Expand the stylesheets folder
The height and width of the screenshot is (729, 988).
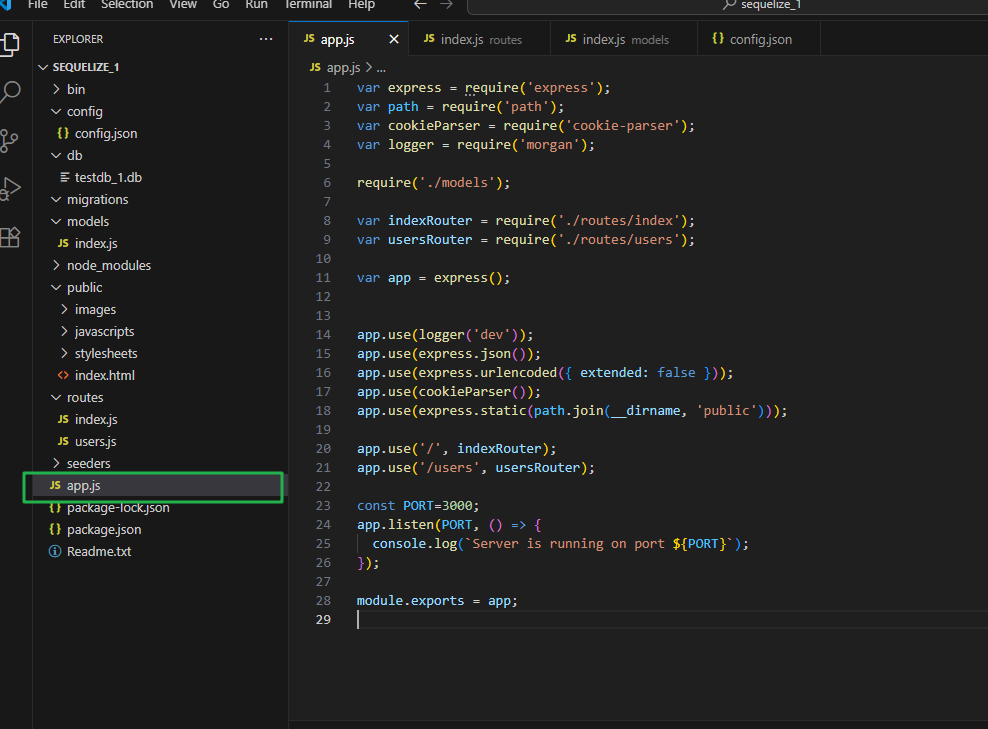[64, 353]
